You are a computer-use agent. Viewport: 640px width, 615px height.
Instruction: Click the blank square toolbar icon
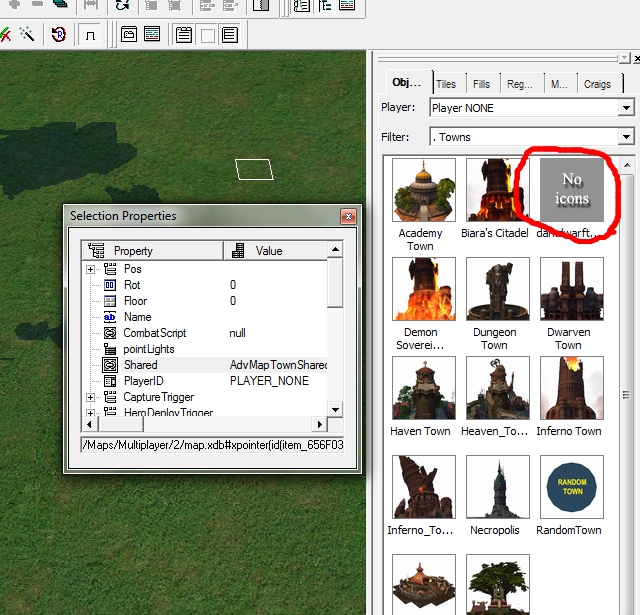[207, 35]
